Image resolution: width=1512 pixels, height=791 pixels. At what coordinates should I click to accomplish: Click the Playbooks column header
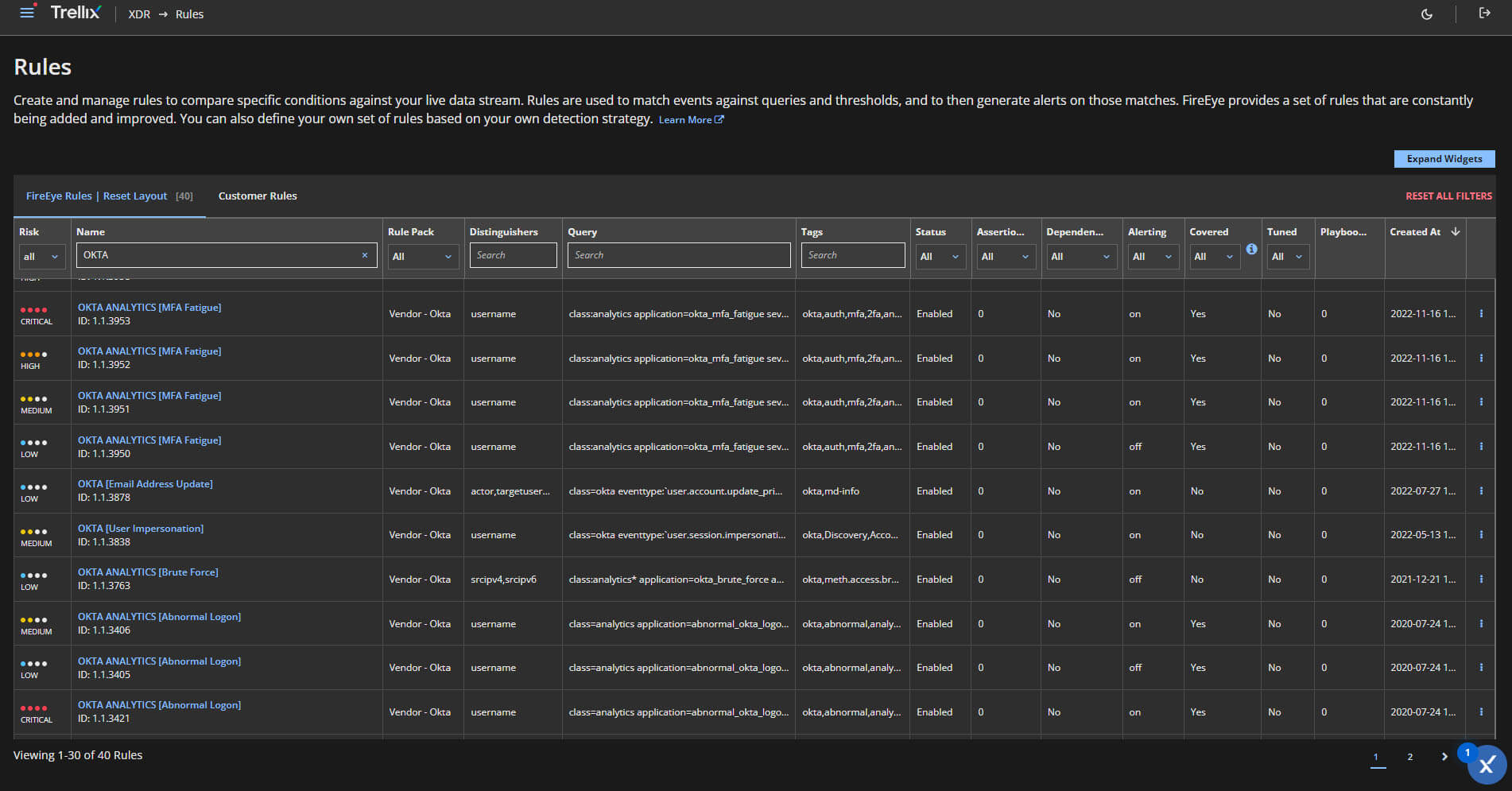coord(1343,232)
